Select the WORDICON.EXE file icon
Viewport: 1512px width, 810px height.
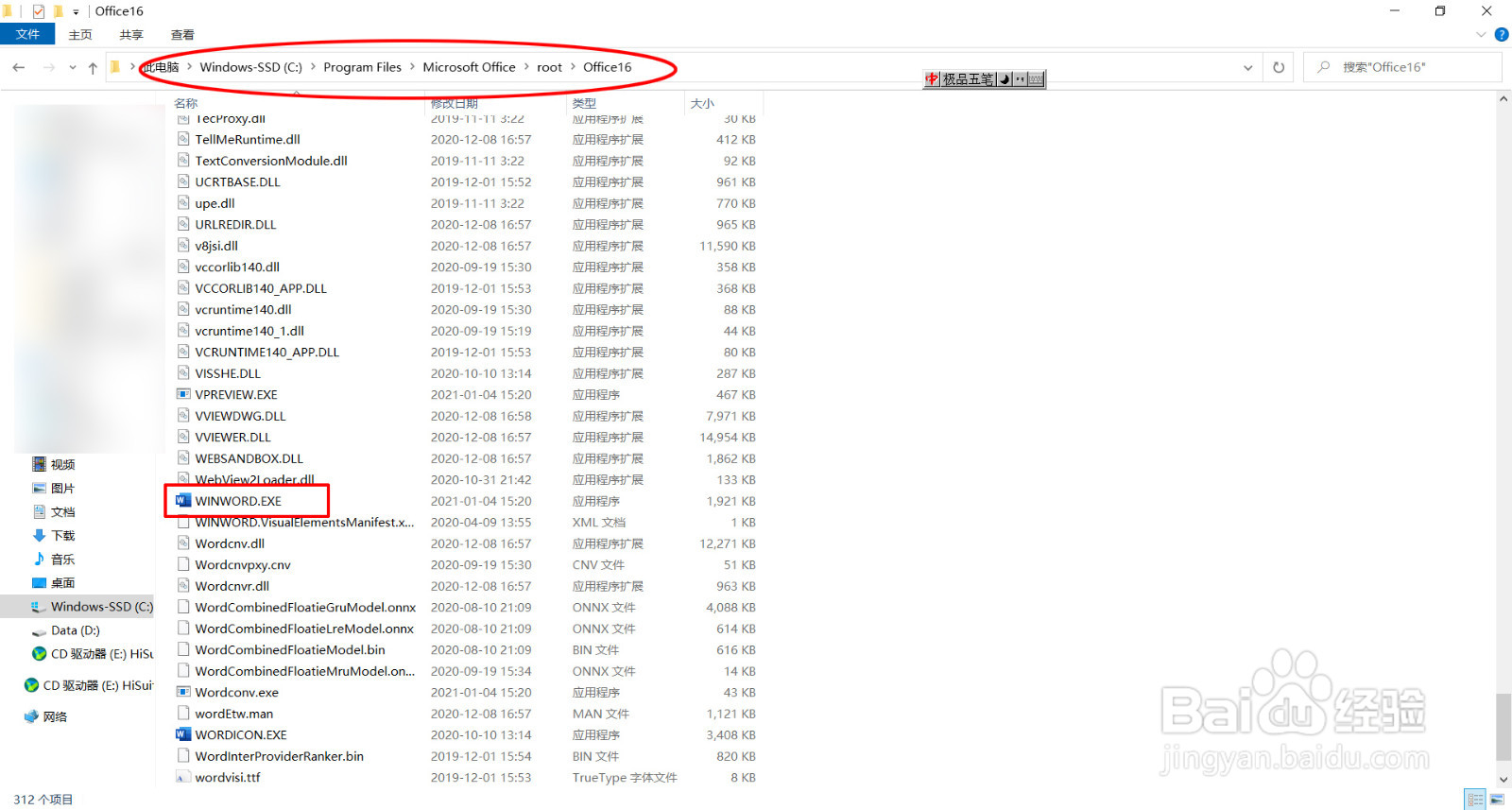tap(183, 734)
